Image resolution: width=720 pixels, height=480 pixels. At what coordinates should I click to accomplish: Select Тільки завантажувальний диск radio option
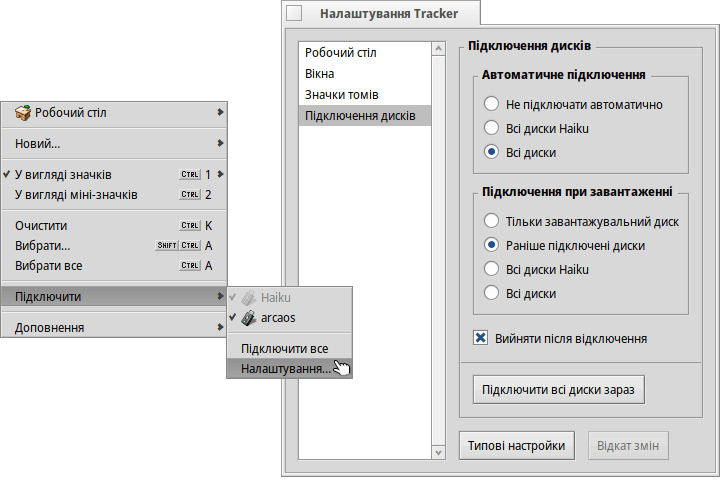click(x=491, y=221)
